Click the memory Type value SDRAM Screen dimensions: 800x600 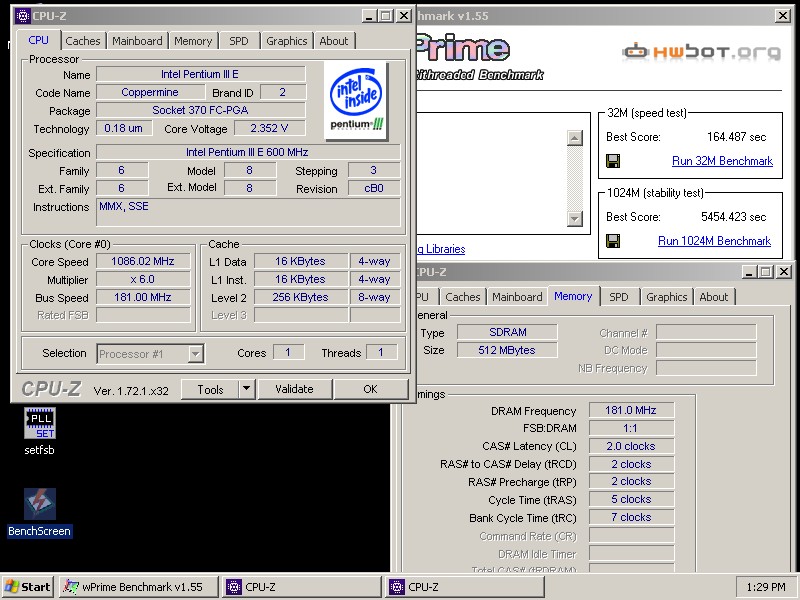pos(507,332)
